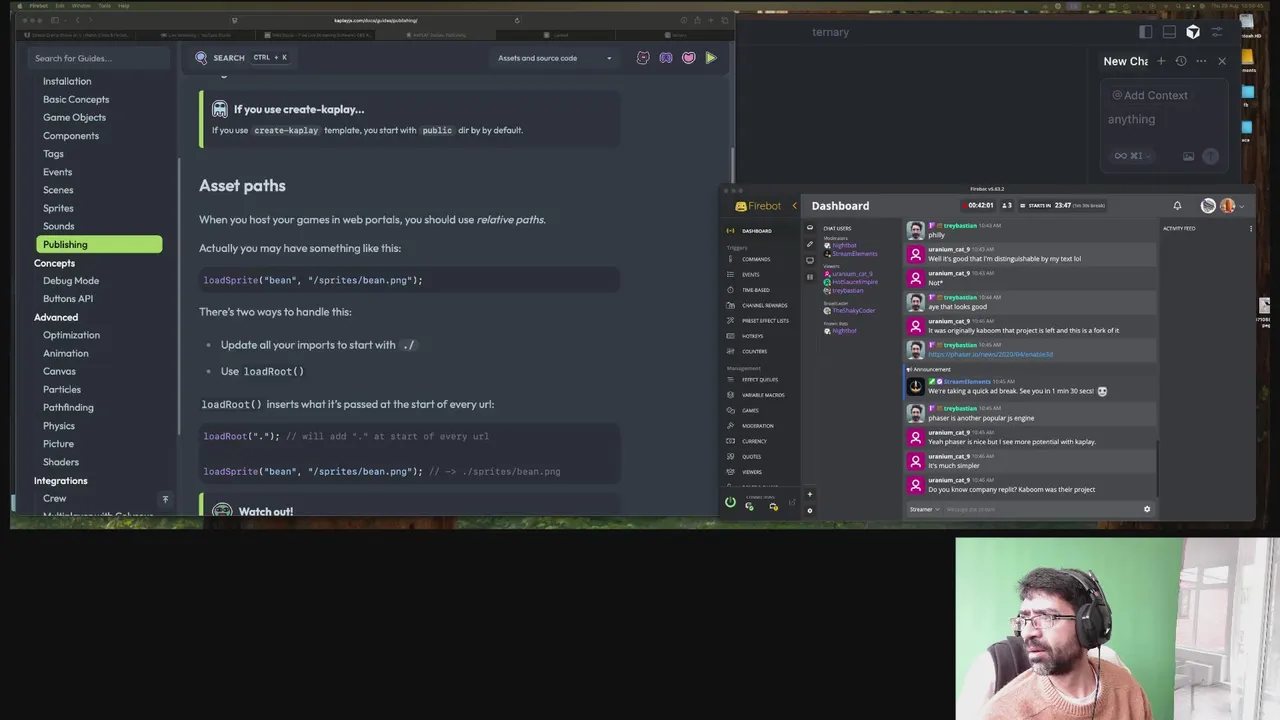Open the Installation guide
The height and width of the screenshot is (720, 1280).
pos(67,81)
